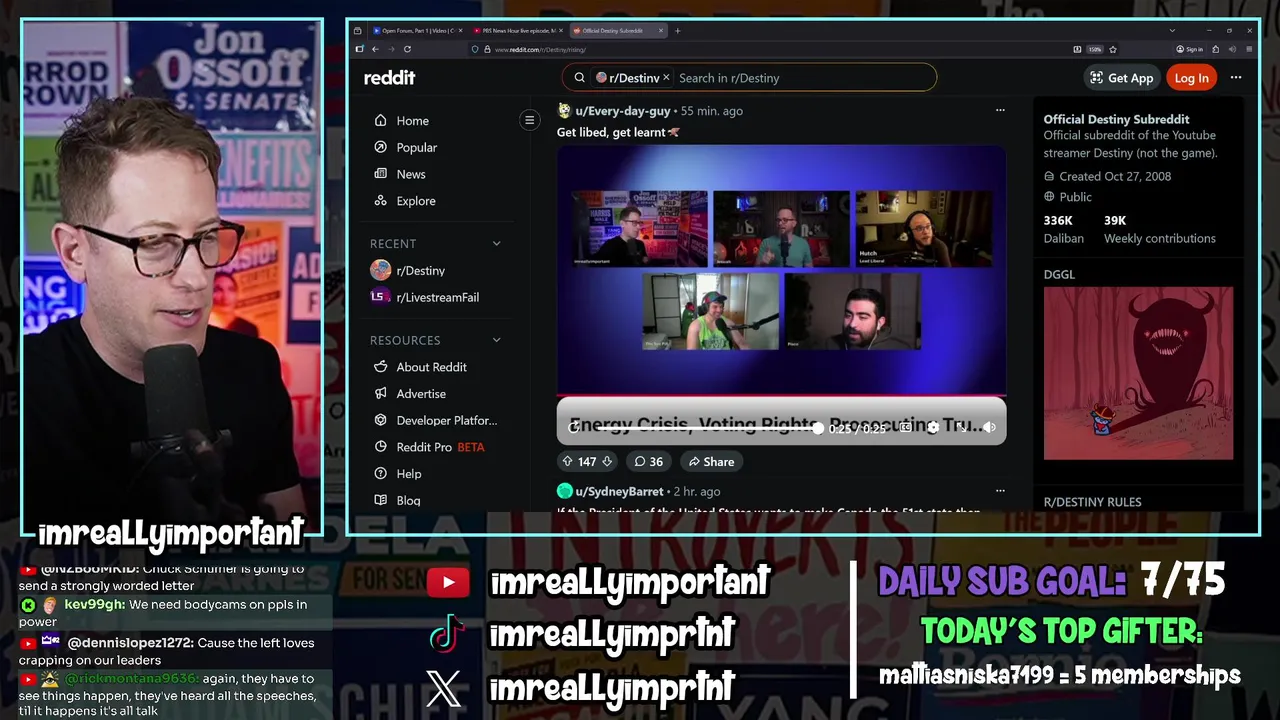The image size is (1280, 720).
Task: Click the browser Sign in button
Action: tap(1189, 49)
